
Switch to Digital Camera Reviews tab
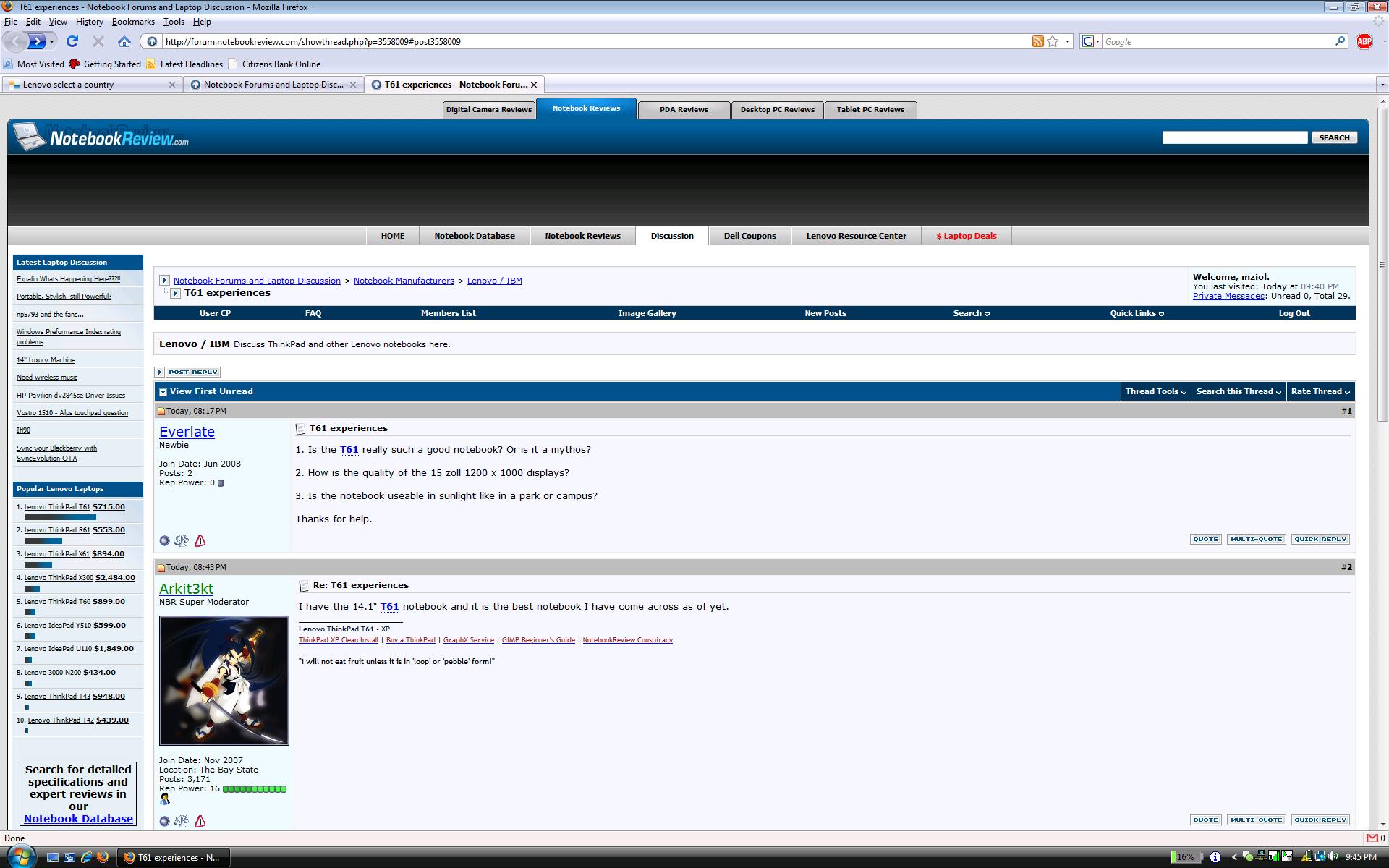489,110
